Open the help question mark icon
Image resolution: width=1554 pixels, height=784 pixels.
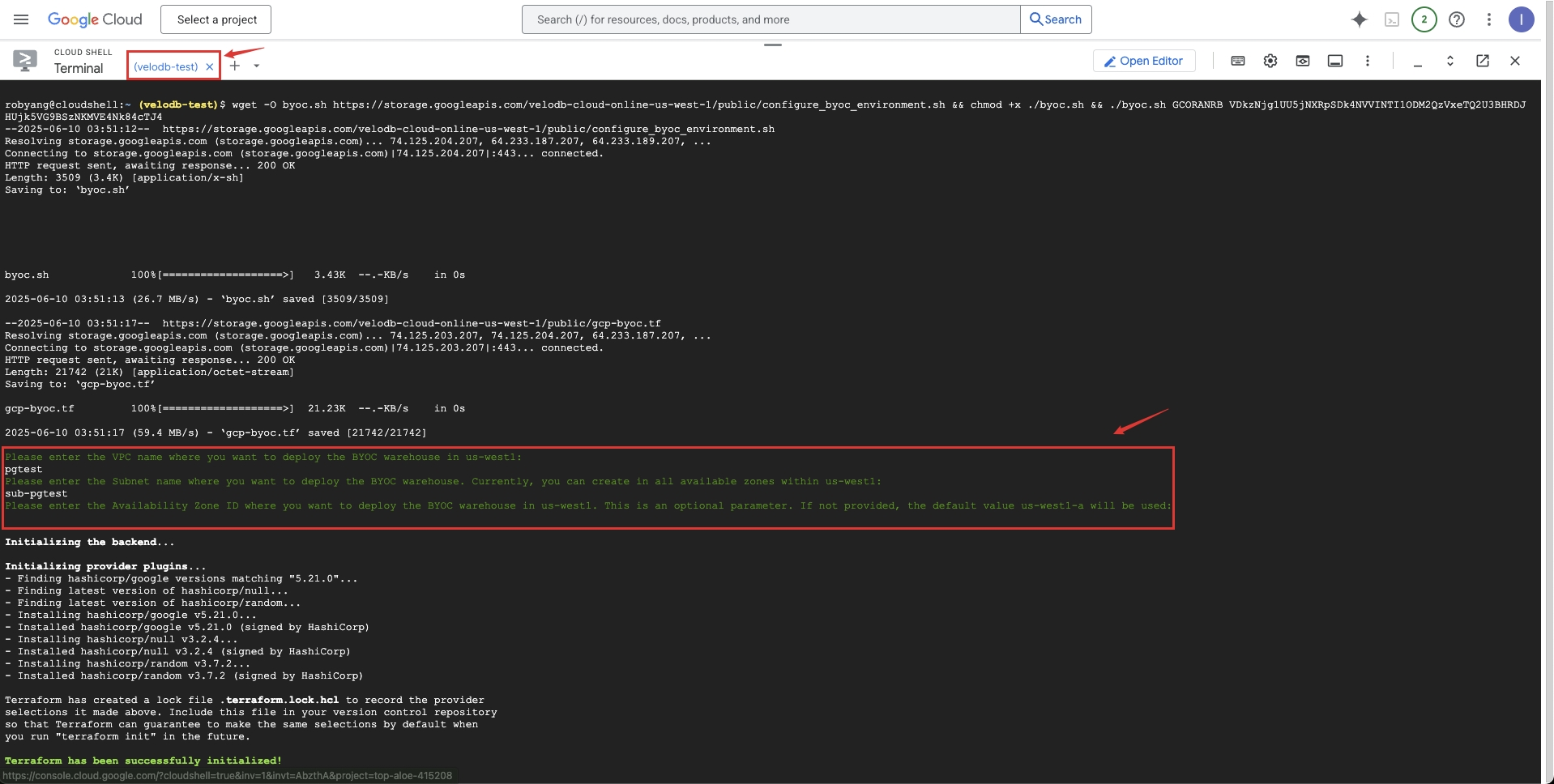click(x=1457, y=19)
